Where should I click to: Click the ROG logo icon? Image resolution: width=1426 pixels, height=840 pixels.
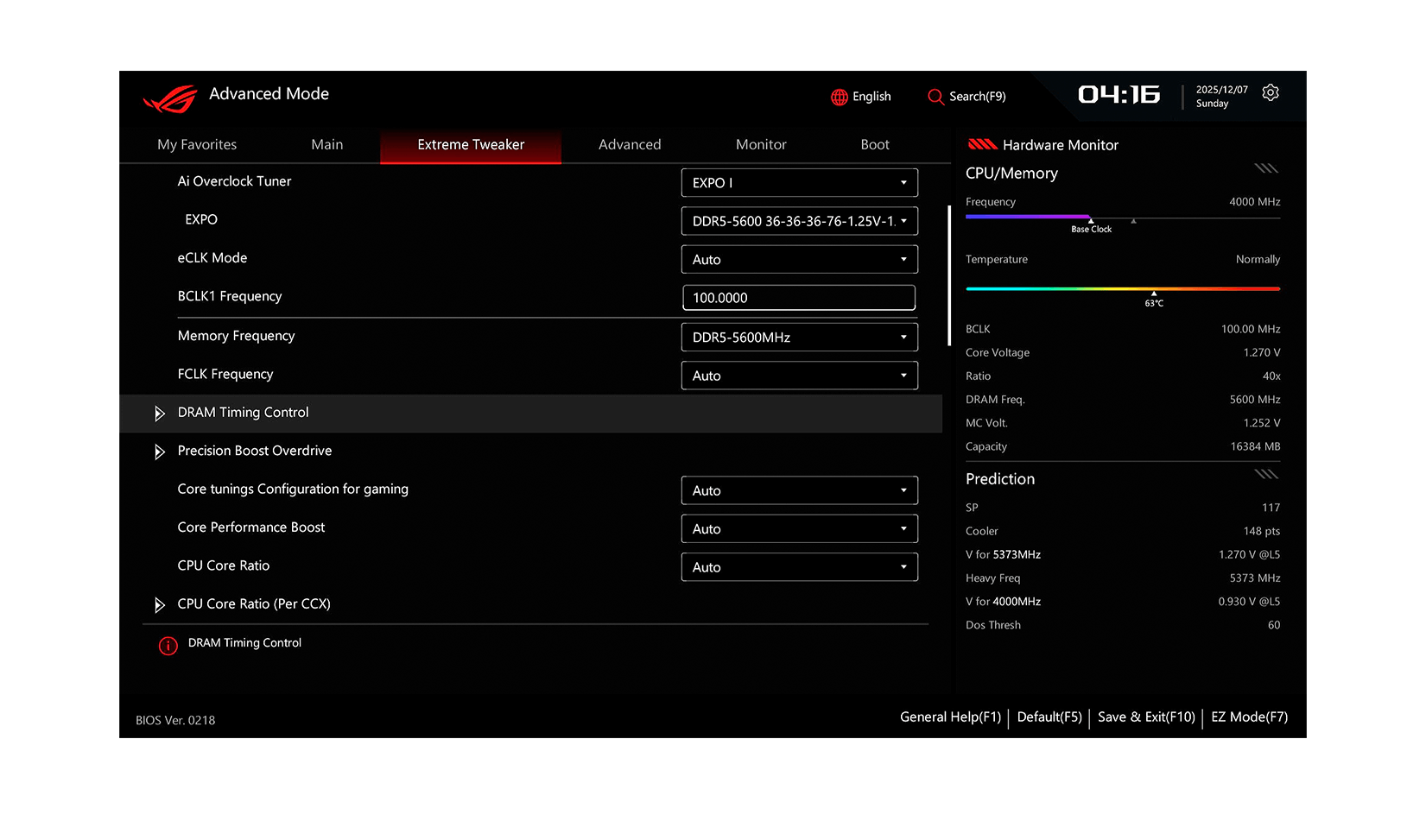click(170, 99)
